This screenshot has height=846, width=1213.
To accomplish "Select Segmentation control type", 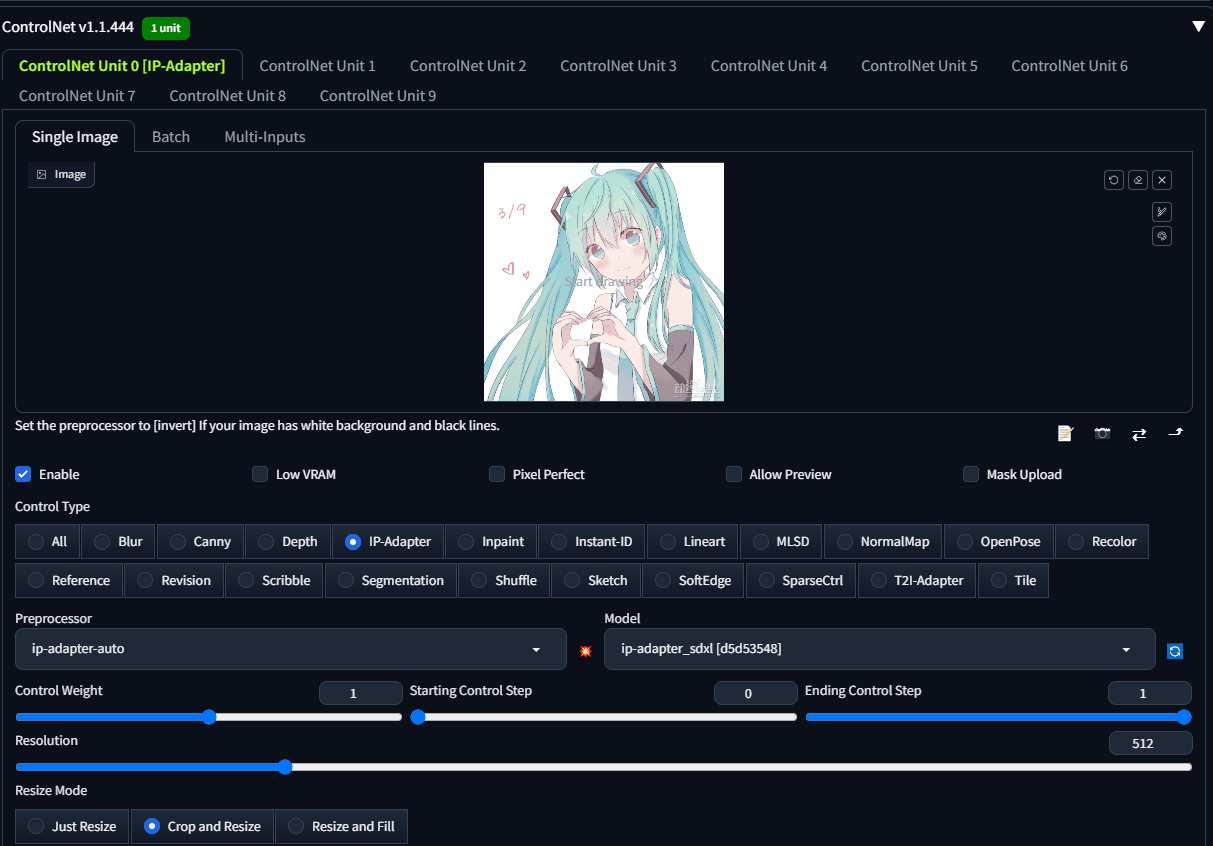I will (x=391, y=580).
